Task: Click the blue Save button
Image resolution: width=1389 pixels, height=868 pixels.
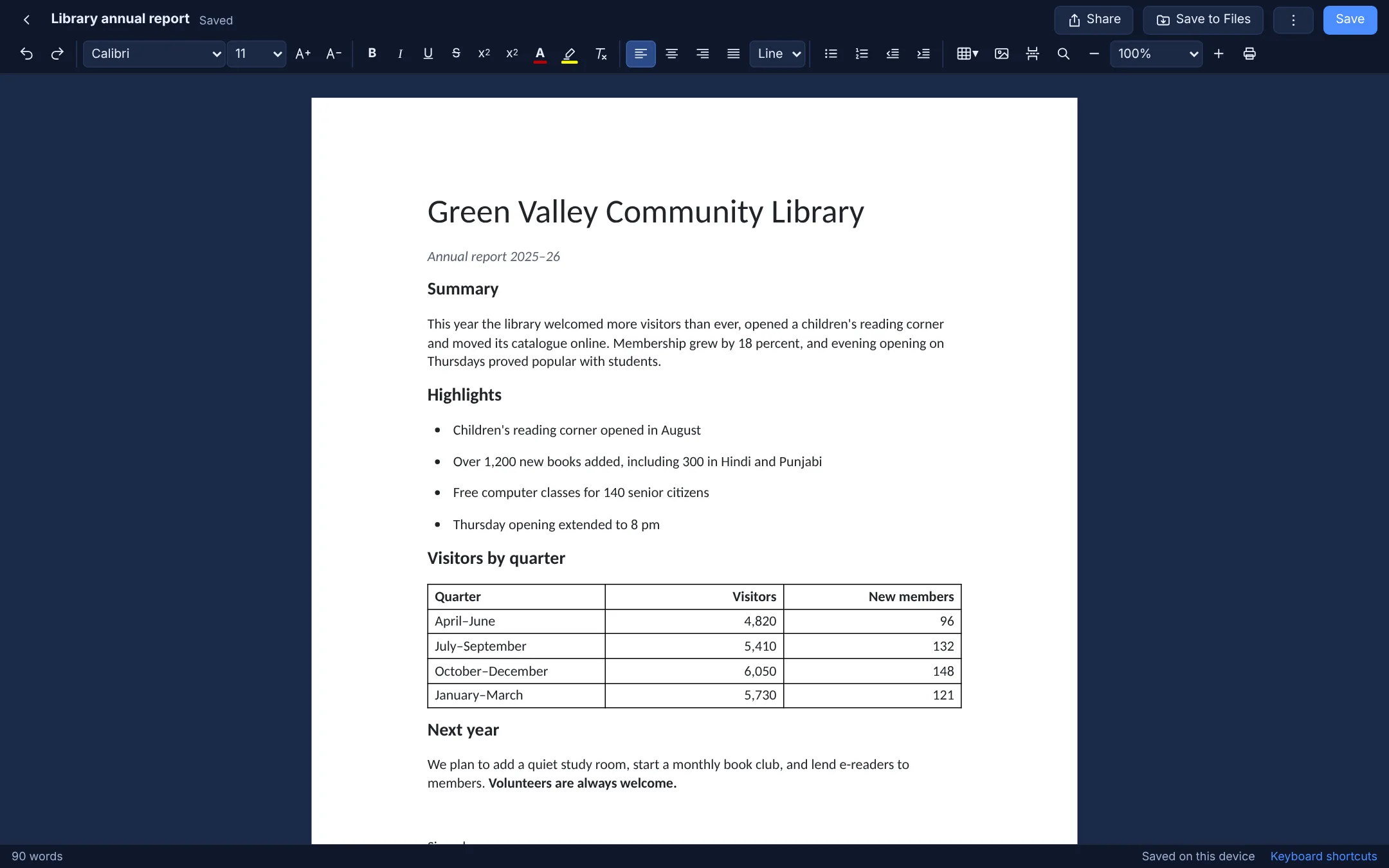Action: point(1350,20)
